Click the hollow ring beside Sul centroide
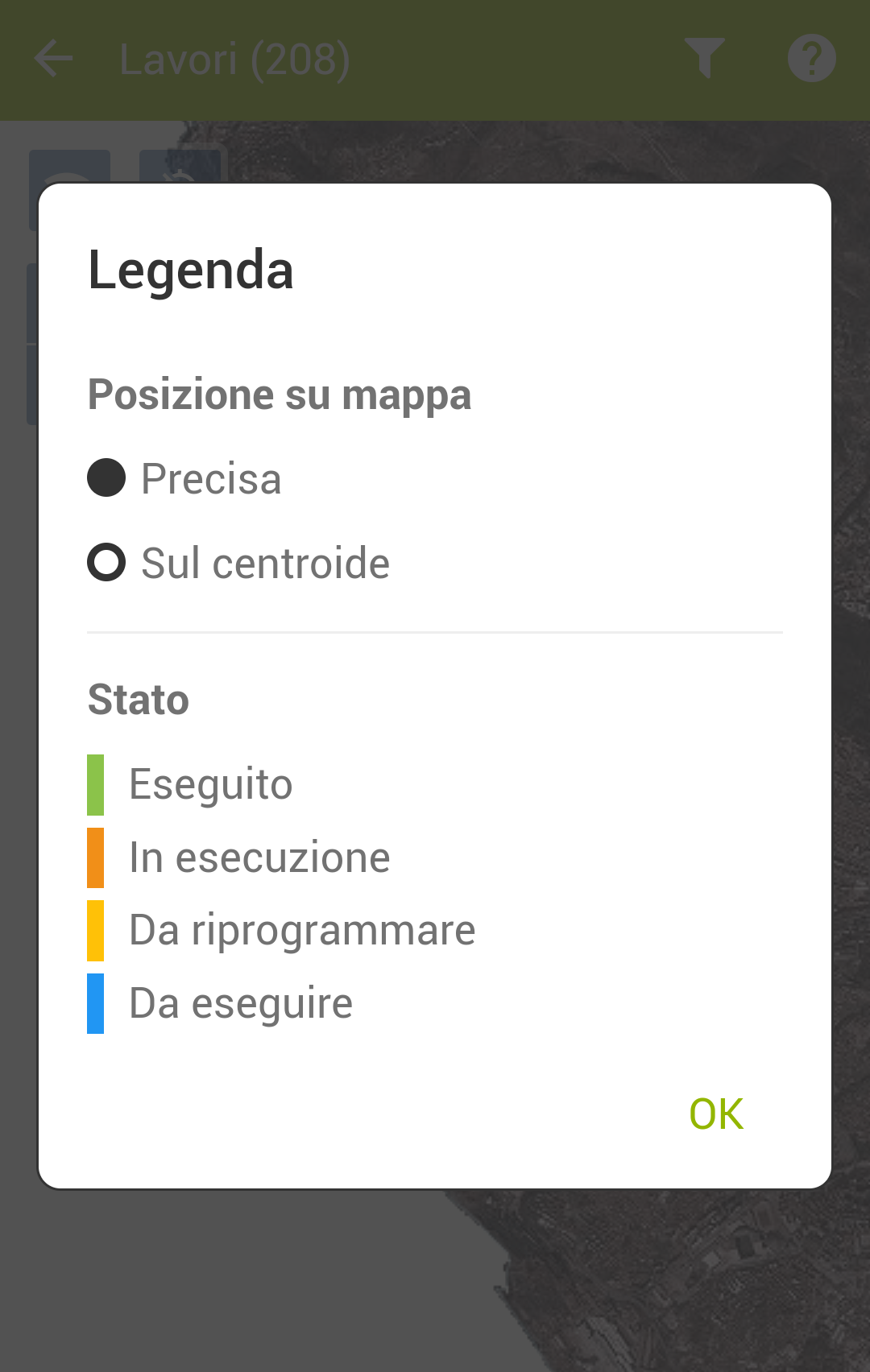This screenshot has height=1372, width=870. point(106,562)
